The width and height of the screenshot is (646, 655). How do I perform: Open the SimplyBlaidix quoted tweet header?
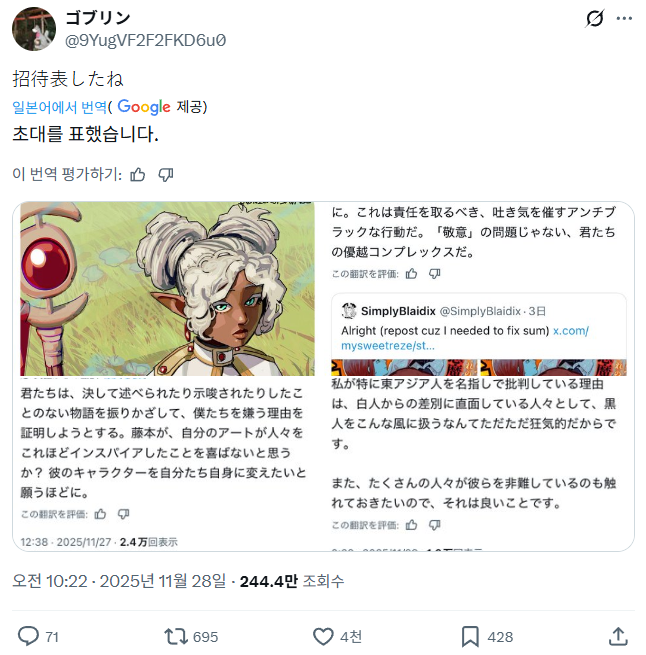tap(443, 311)
